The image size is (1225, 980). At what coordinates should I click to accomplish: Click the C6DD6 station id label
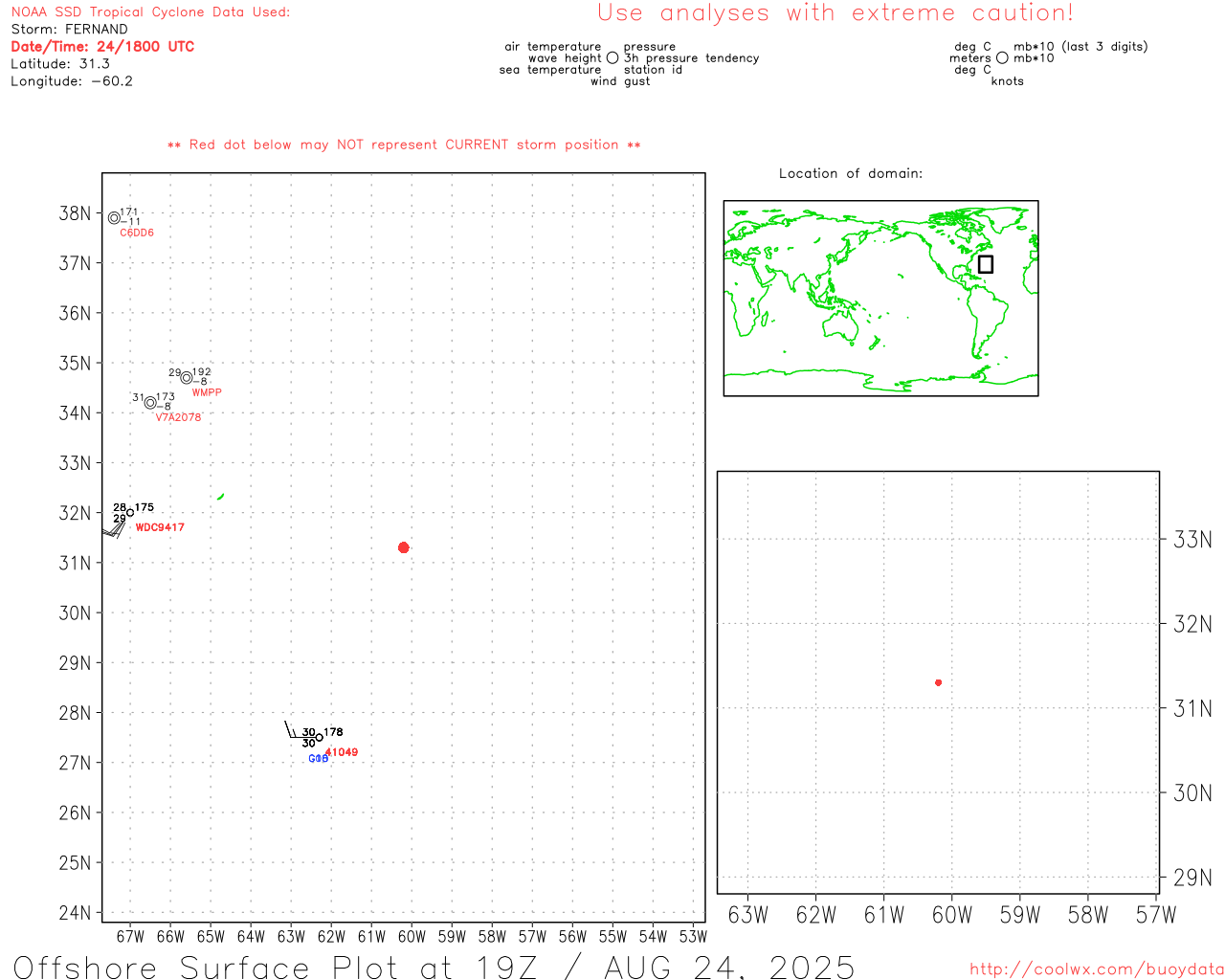point(137,234)
